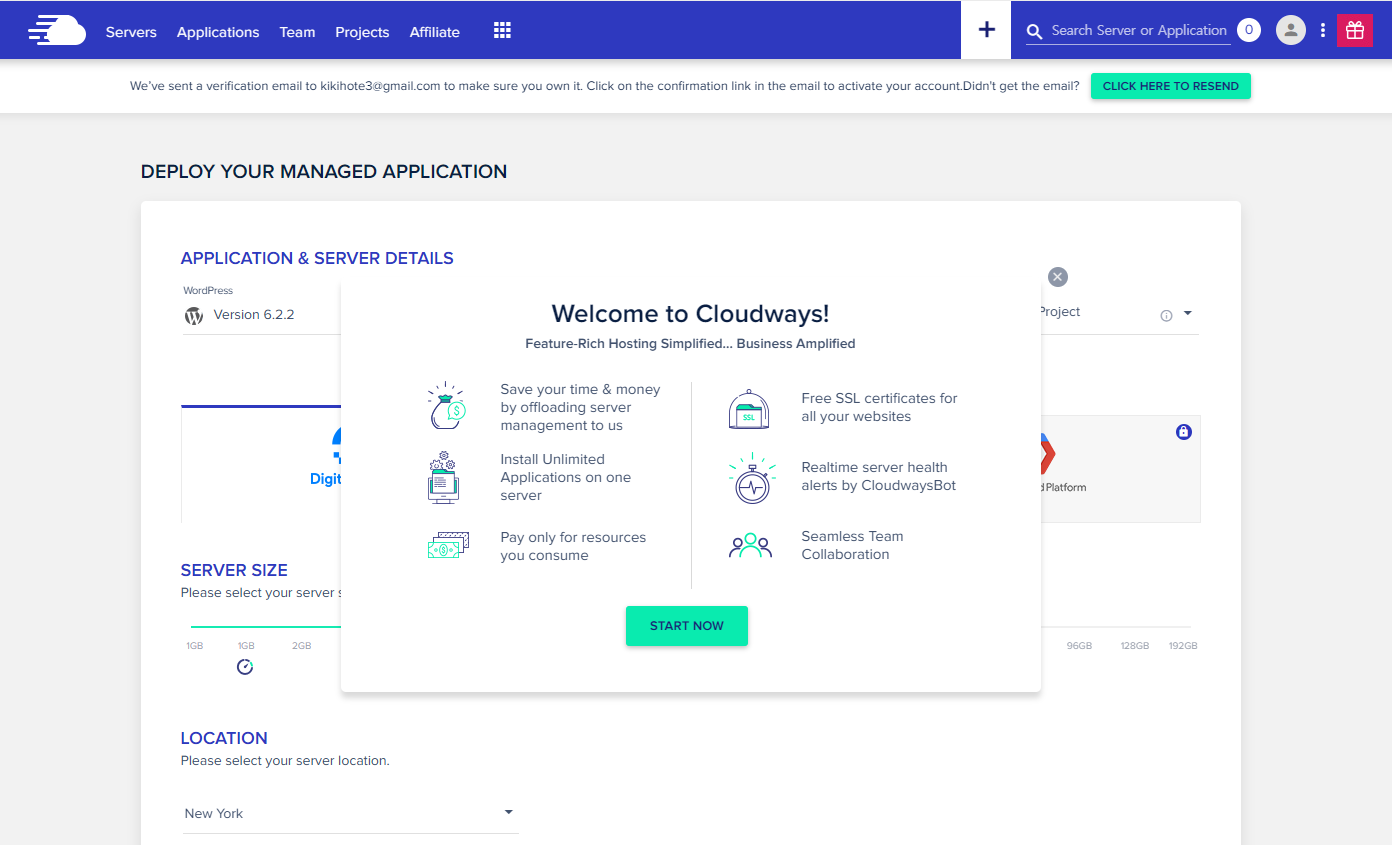
Task: Open the New York location dropdown
Action: point(351,813)
